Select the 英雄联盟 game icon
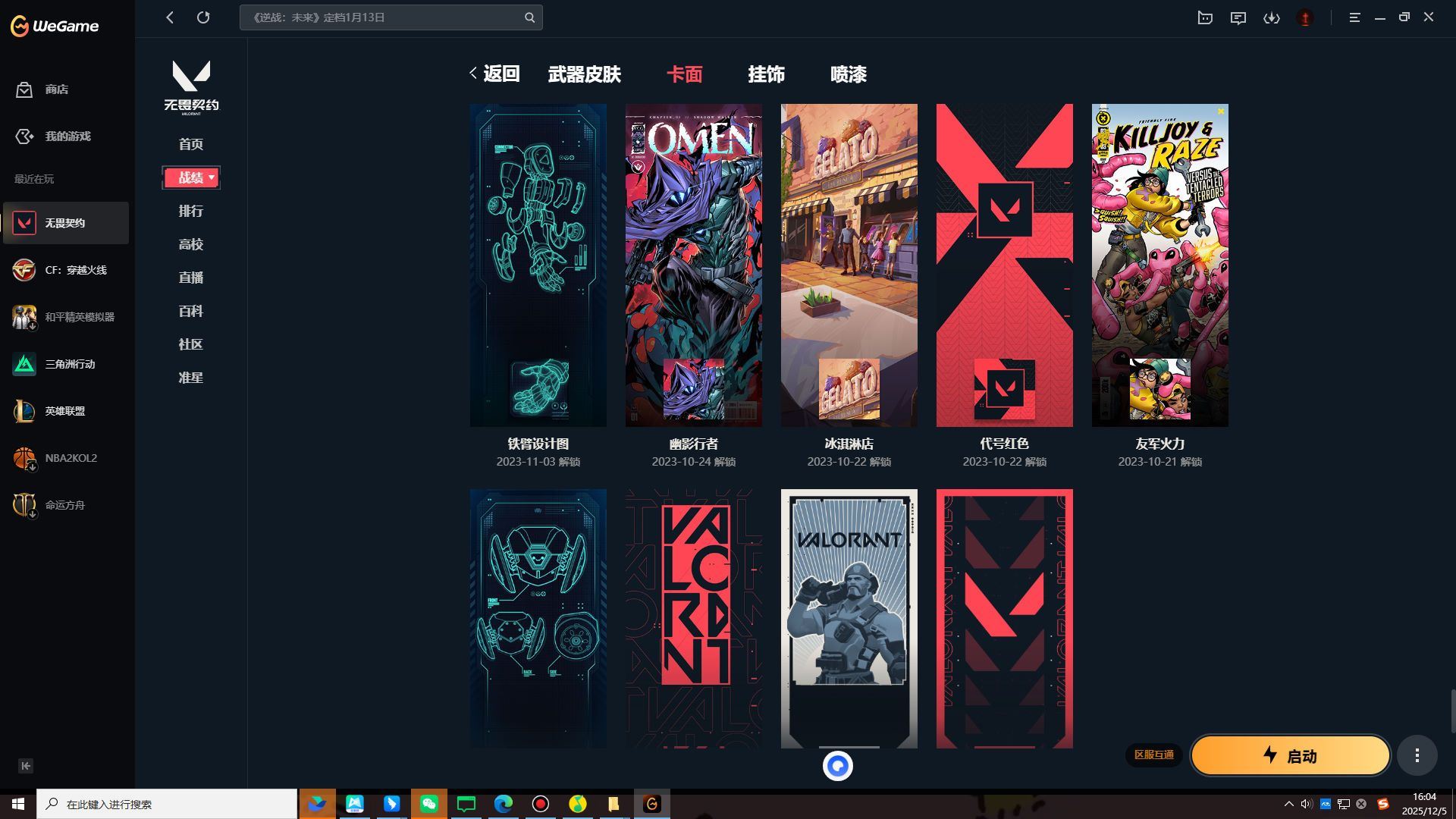1456x819 pixels. 25,411
